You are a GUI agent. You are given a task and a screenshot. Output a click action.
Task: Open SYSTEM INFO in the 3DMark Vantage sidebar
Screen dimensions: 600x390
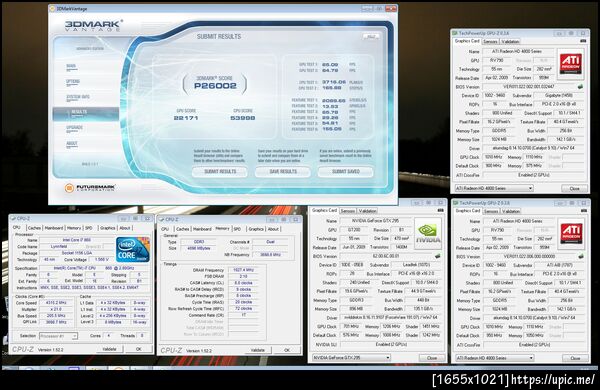pyautogui.click(x=78, y=97)
